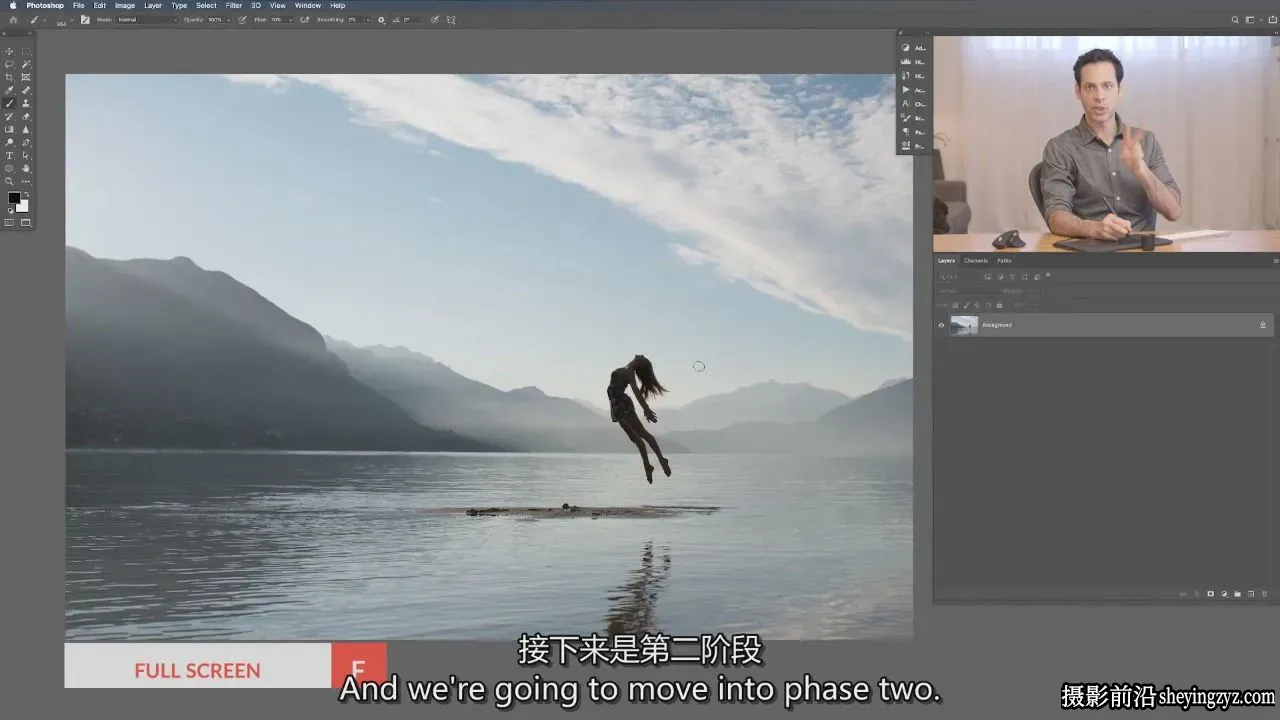The height and width of the screenshot is (720, 1280).
Task: Switch to the Channels tab
Action: pos(976,261)
